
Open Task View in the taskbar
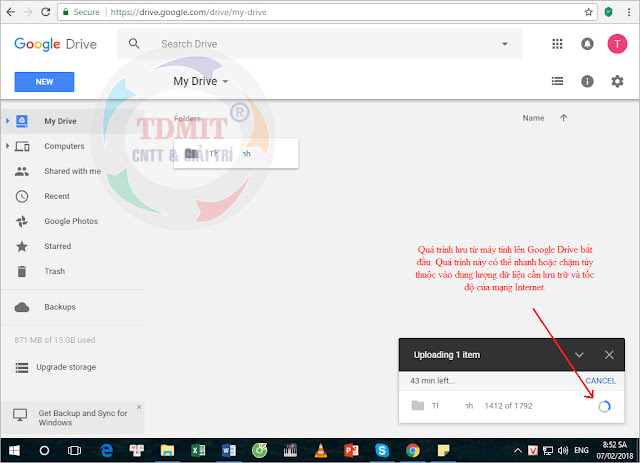coord(74,450)
